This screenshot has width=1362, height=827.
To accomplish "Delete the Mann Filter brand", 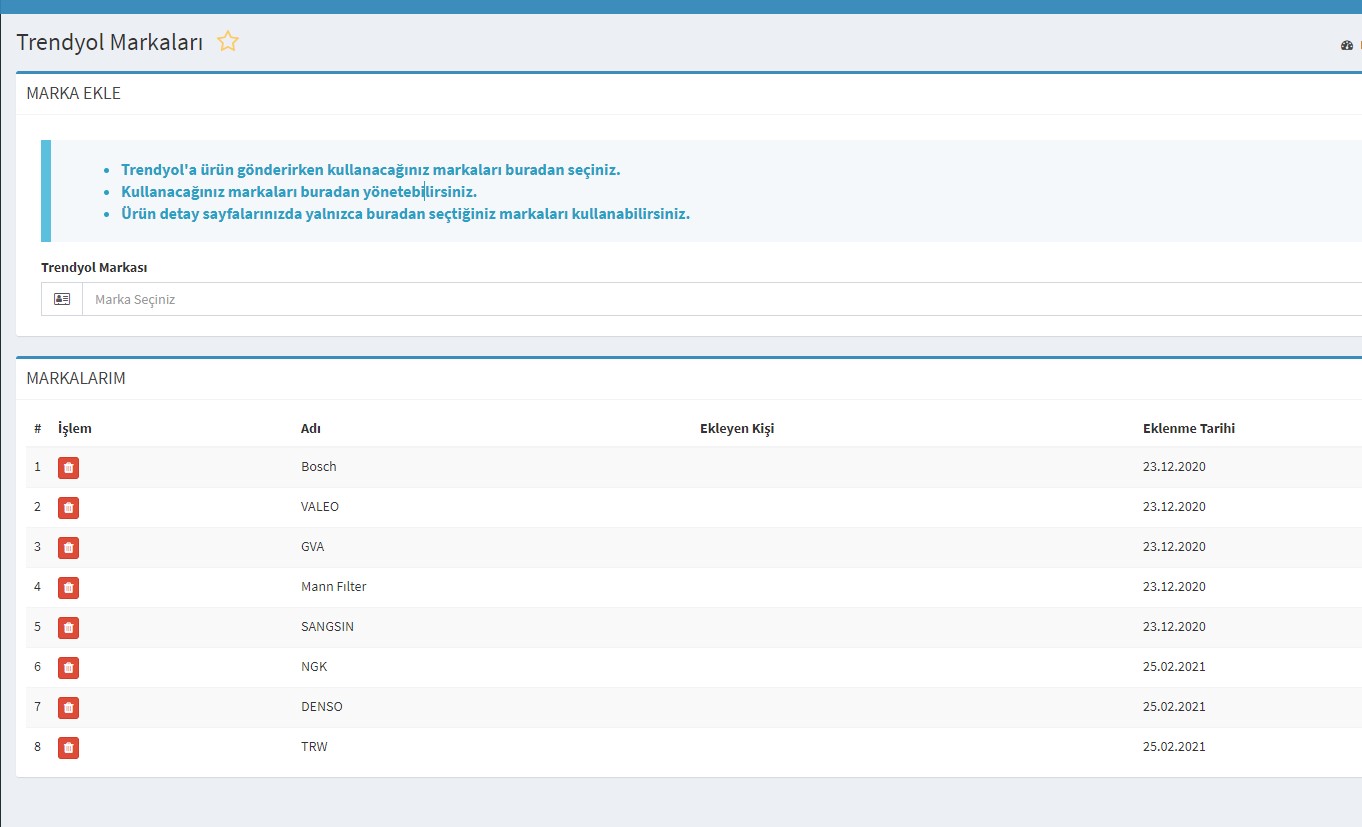I will point(68,587).
